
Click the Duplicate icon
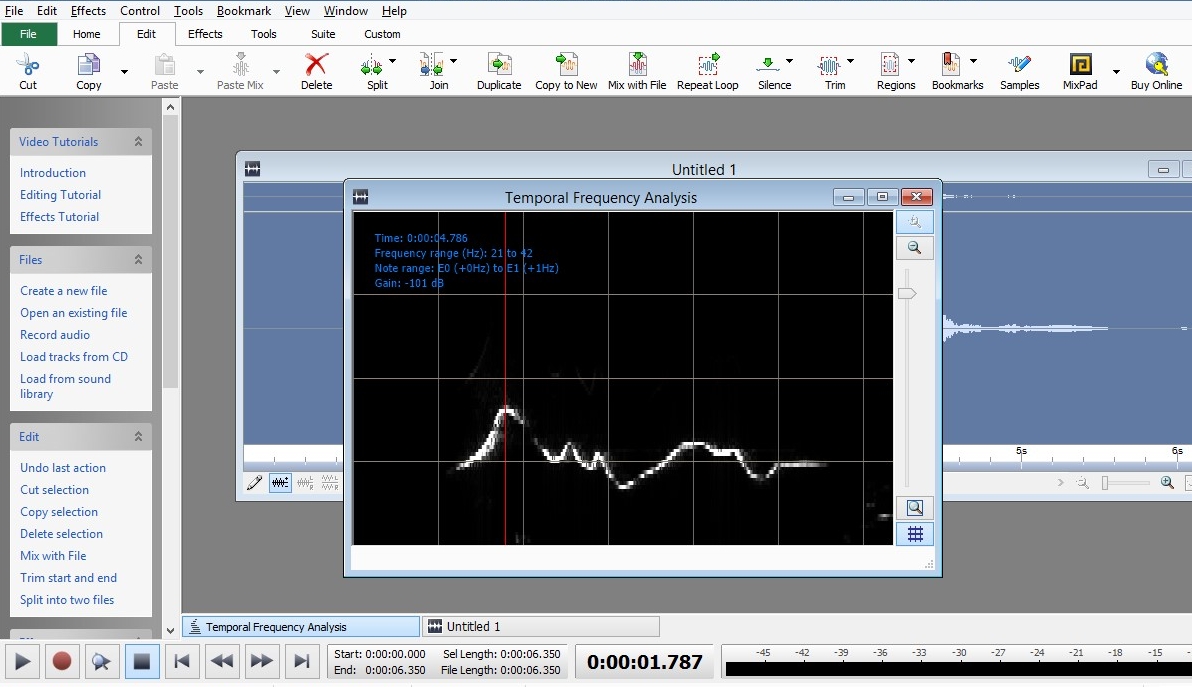pyautogui.click(x=499, y=65)
